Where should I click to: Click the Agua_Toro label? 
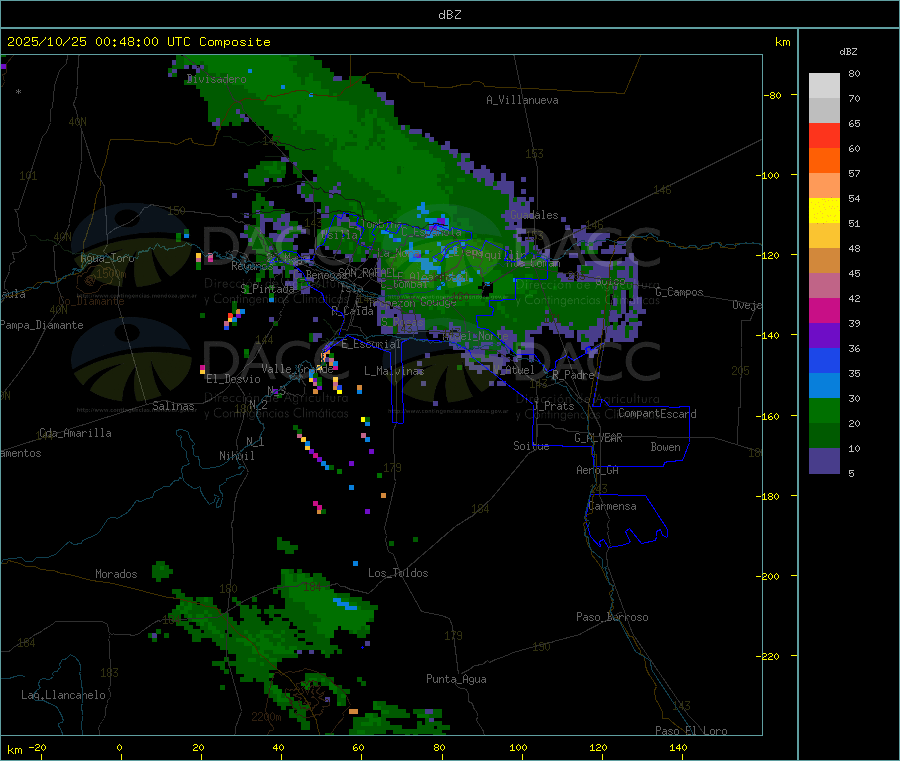click(107, 258)
